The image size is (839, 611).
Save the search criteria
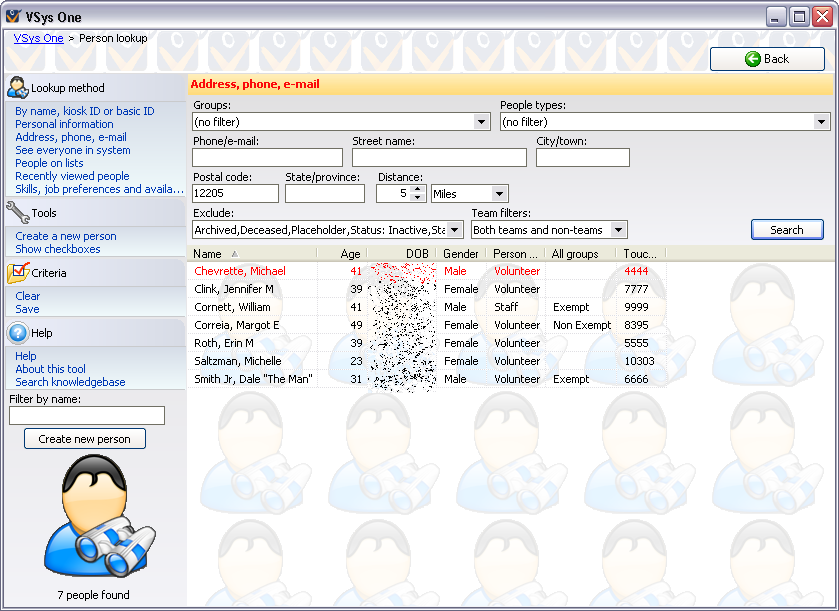27,309
